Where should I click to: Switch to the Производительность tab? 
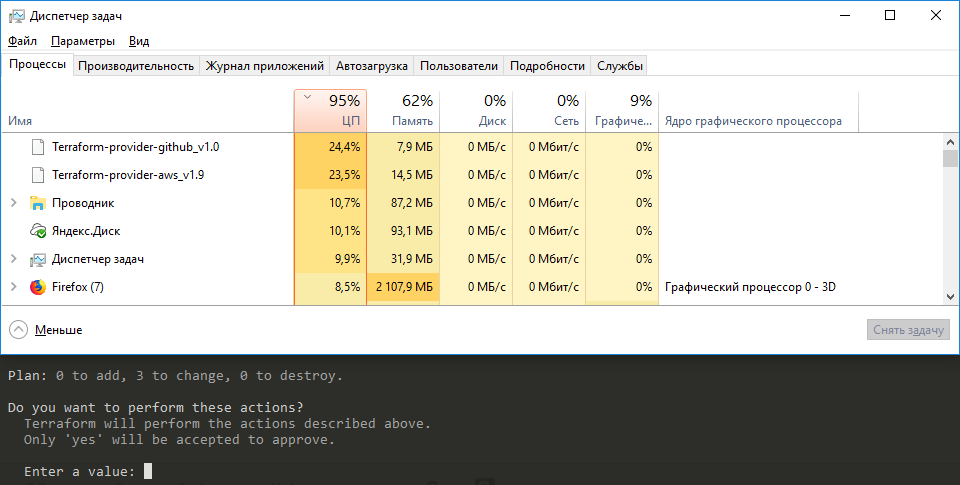136,66
